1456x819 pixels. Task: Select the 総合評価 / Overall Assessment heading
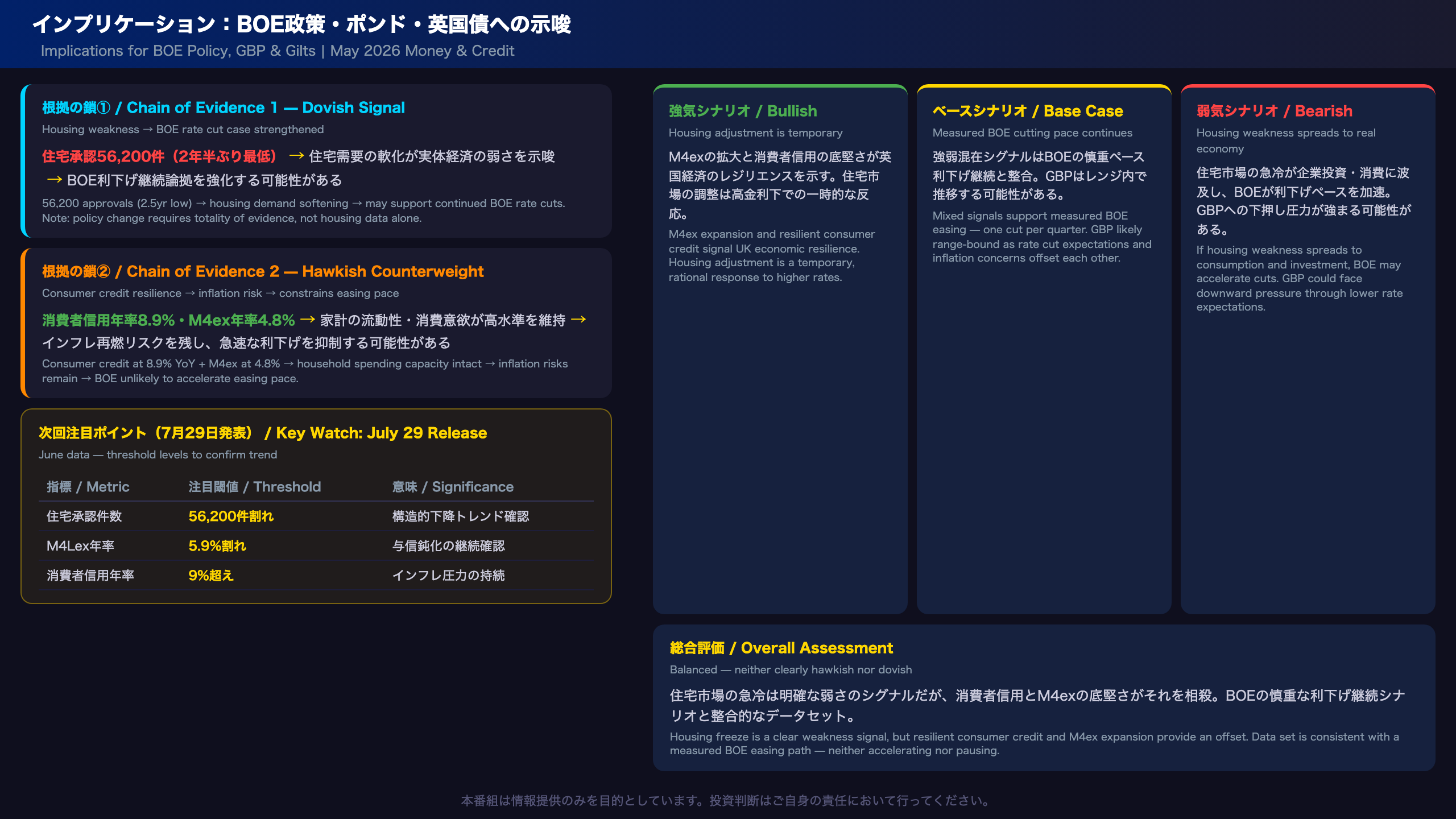(x=781, y=648)
